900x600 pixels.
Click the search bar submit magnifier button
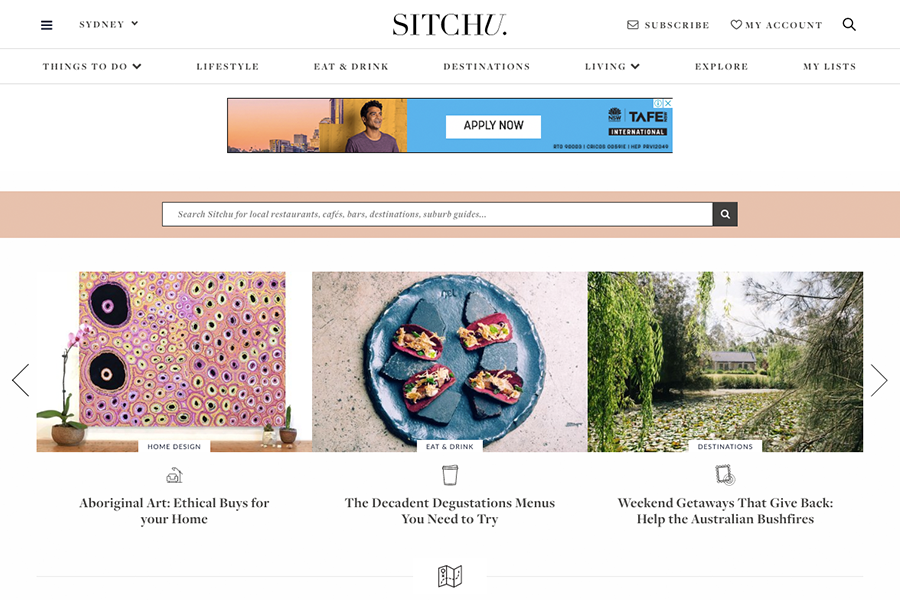[x=725, y=214]
